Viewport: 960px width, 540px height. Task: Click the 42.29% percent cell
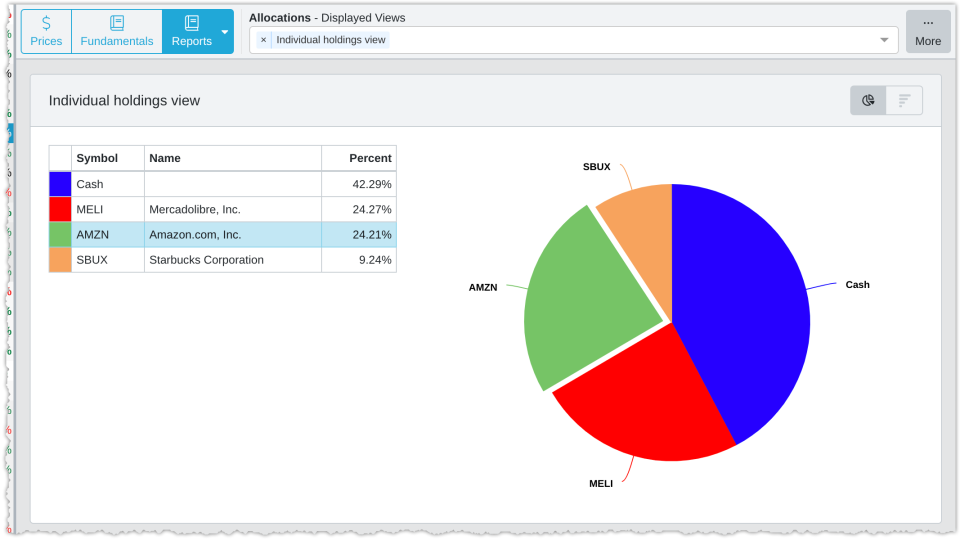(359, 184)
